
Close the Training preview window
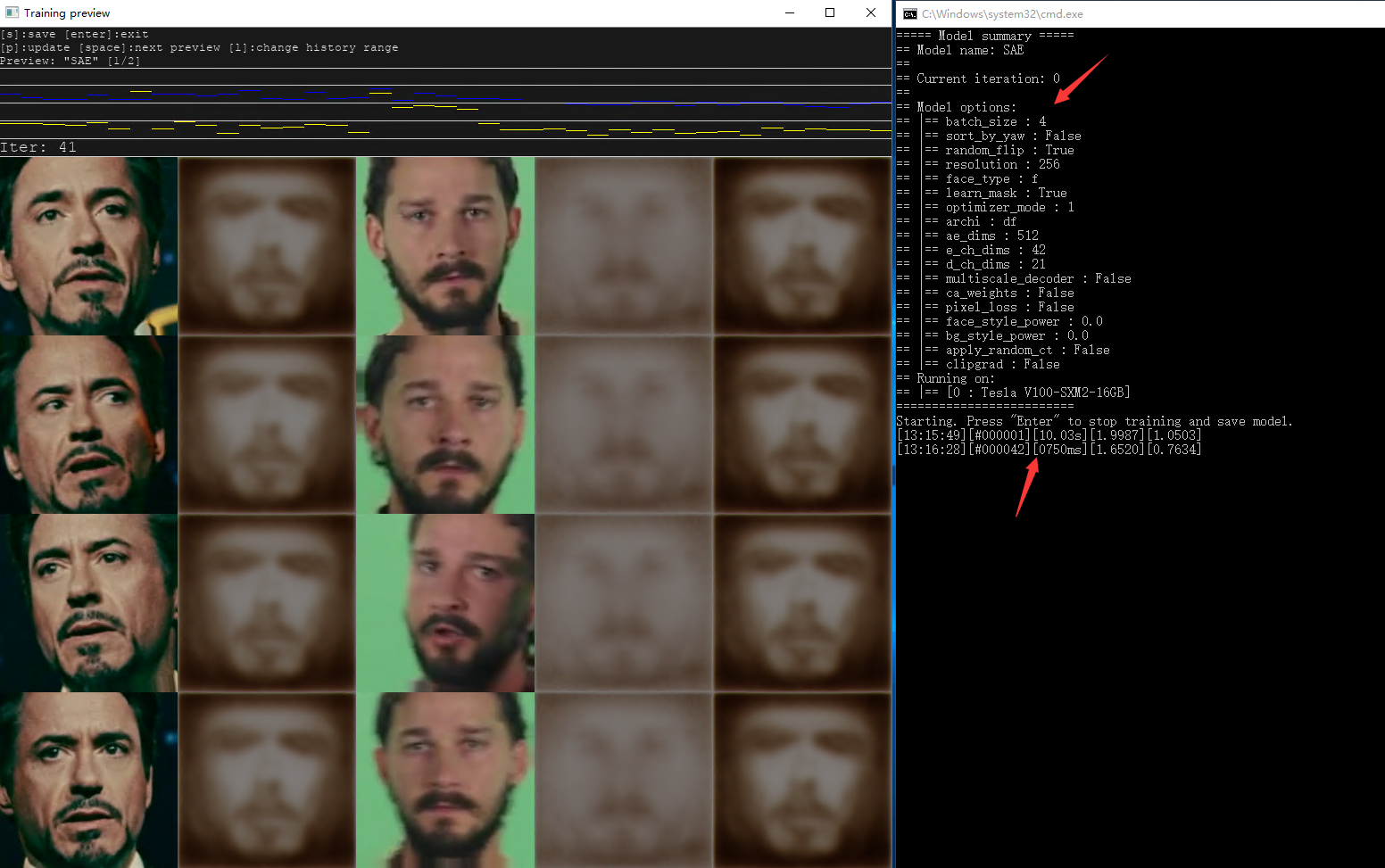pyautogui.click(x=871, y=12)
